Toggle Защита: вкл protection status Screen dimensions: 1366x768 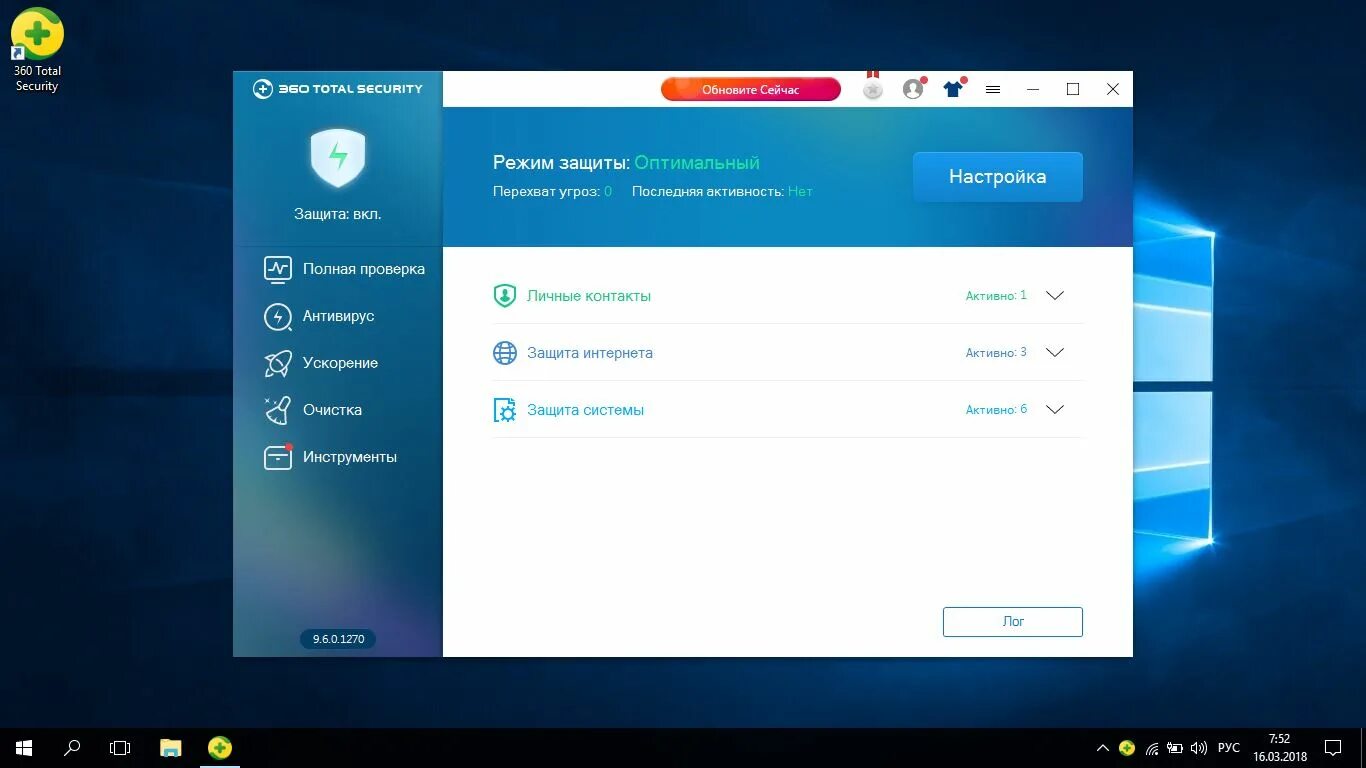(x=337, y=213)
